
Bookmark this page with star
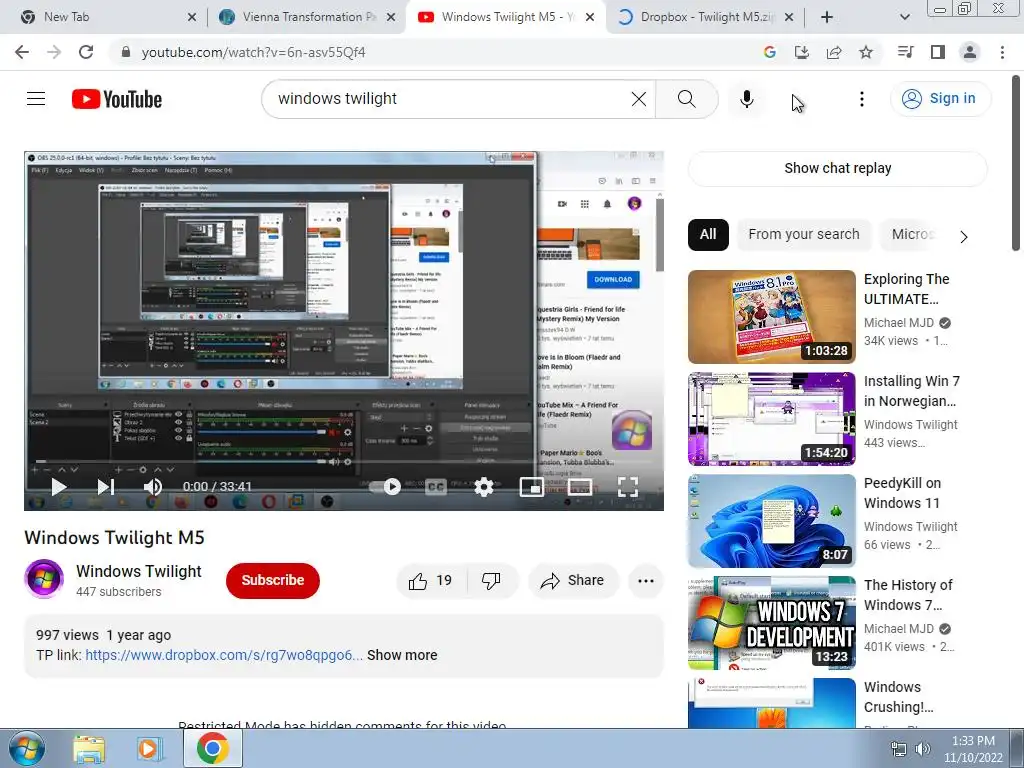pyautogui.click(x=866, y=52)
